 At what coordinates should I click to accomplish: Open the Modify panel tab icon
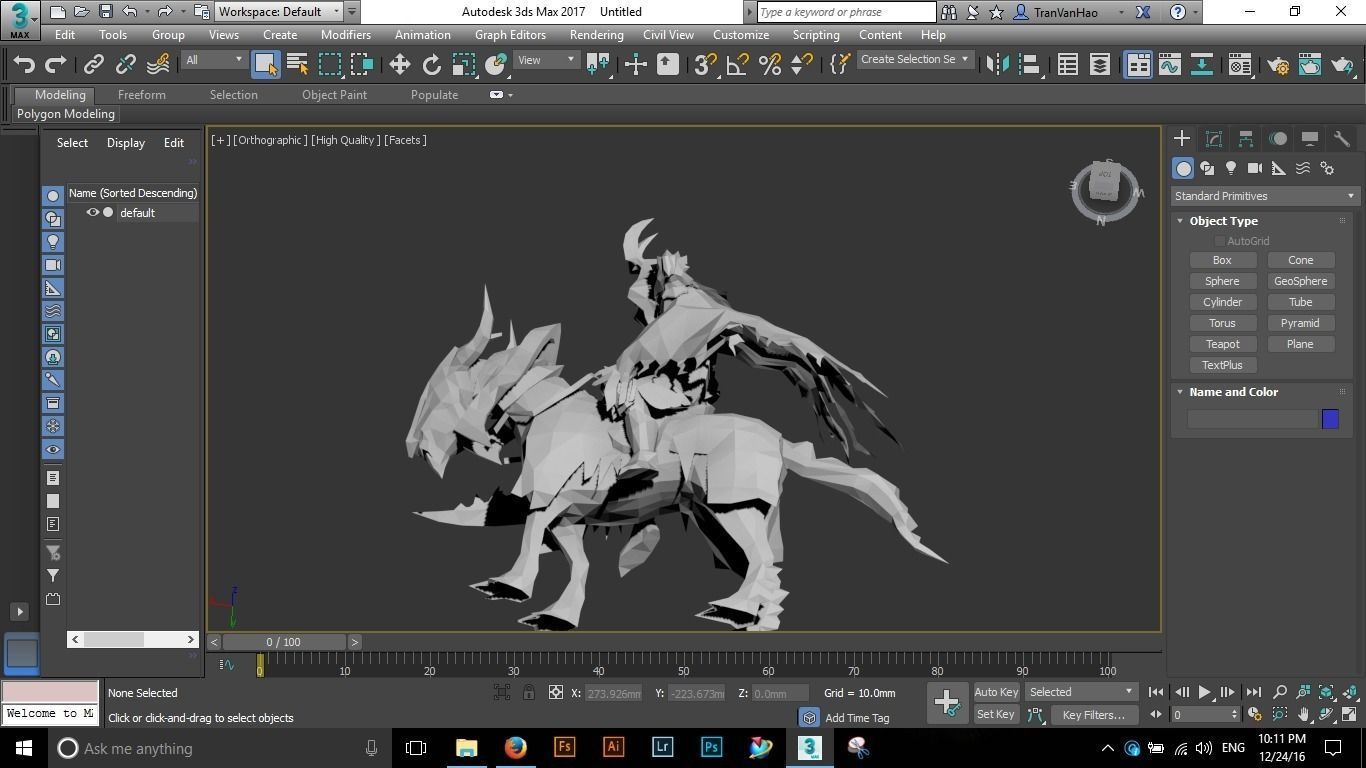[x=1214, y=139]
